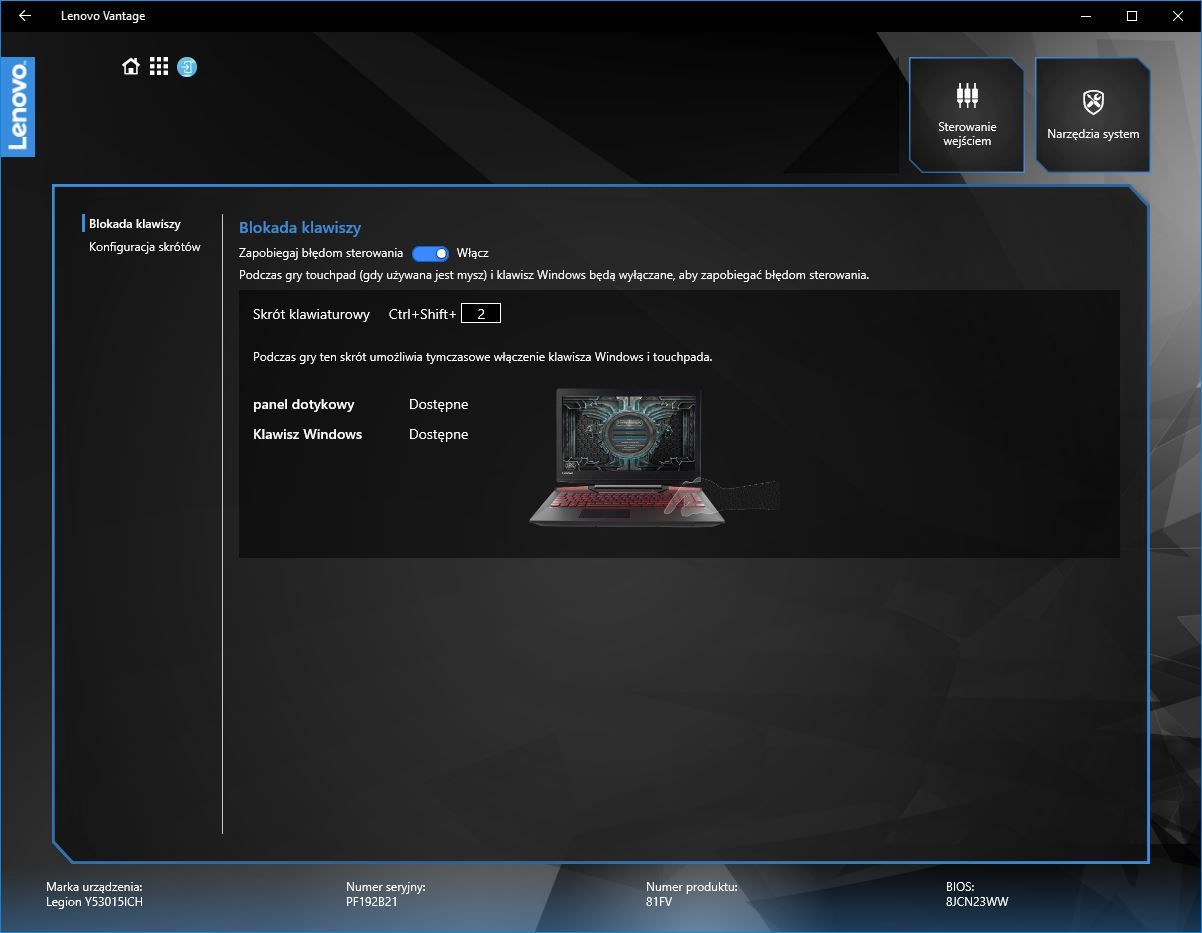Click the BIOS 8JCN23WW footer text
Image resolution: width=1202 pixels, height=933 pixels.
click(x=975, y=901)
